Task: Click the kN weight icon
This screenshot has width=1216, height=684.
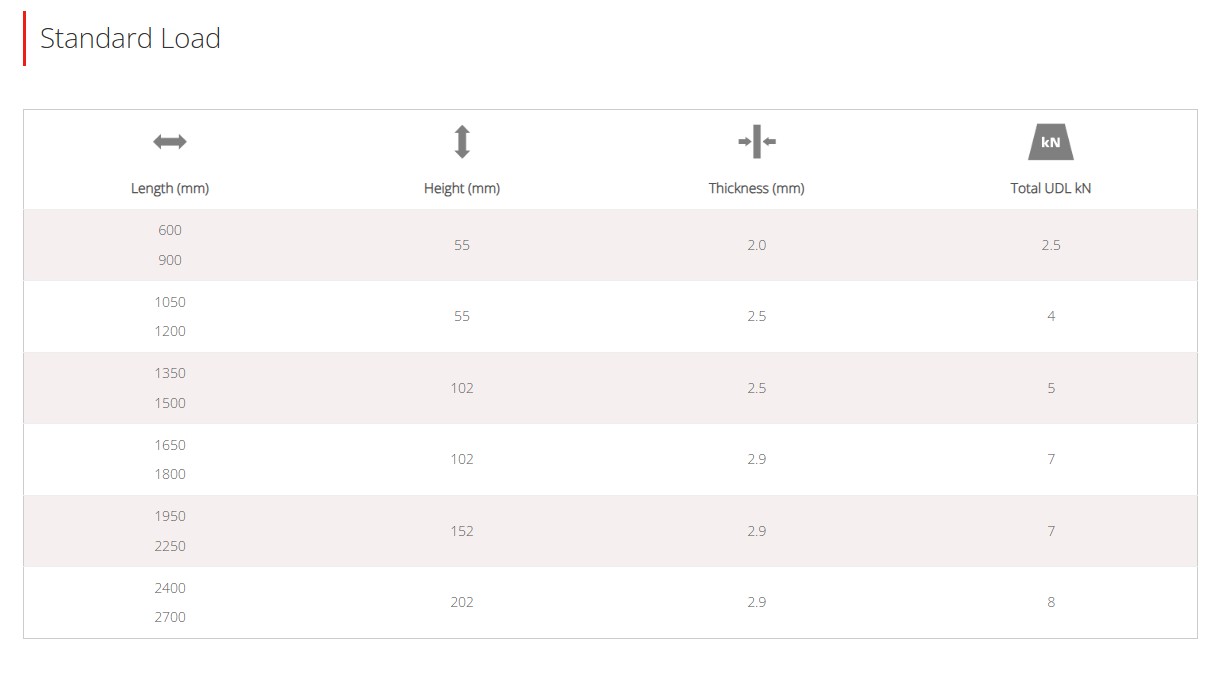Action: [1051, 142]
